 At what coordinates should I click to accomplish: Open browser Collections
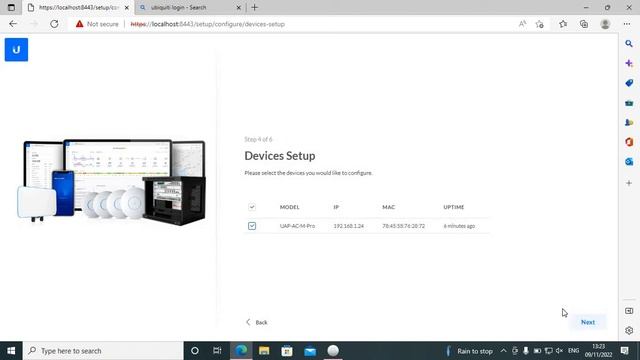(x=584, y=24)
